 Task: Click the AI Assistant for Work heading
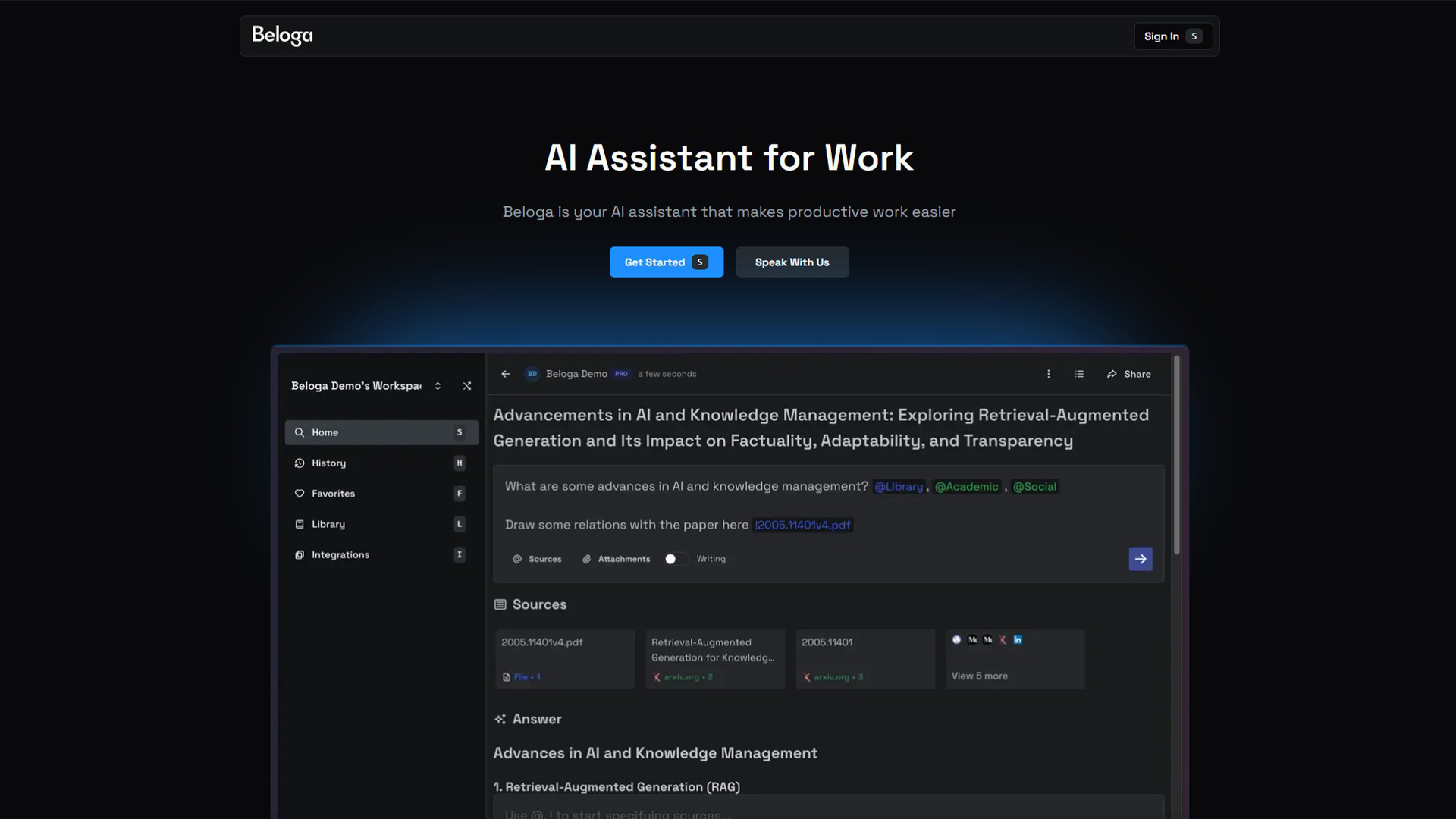pyautogui.click(x=729, y=158)
